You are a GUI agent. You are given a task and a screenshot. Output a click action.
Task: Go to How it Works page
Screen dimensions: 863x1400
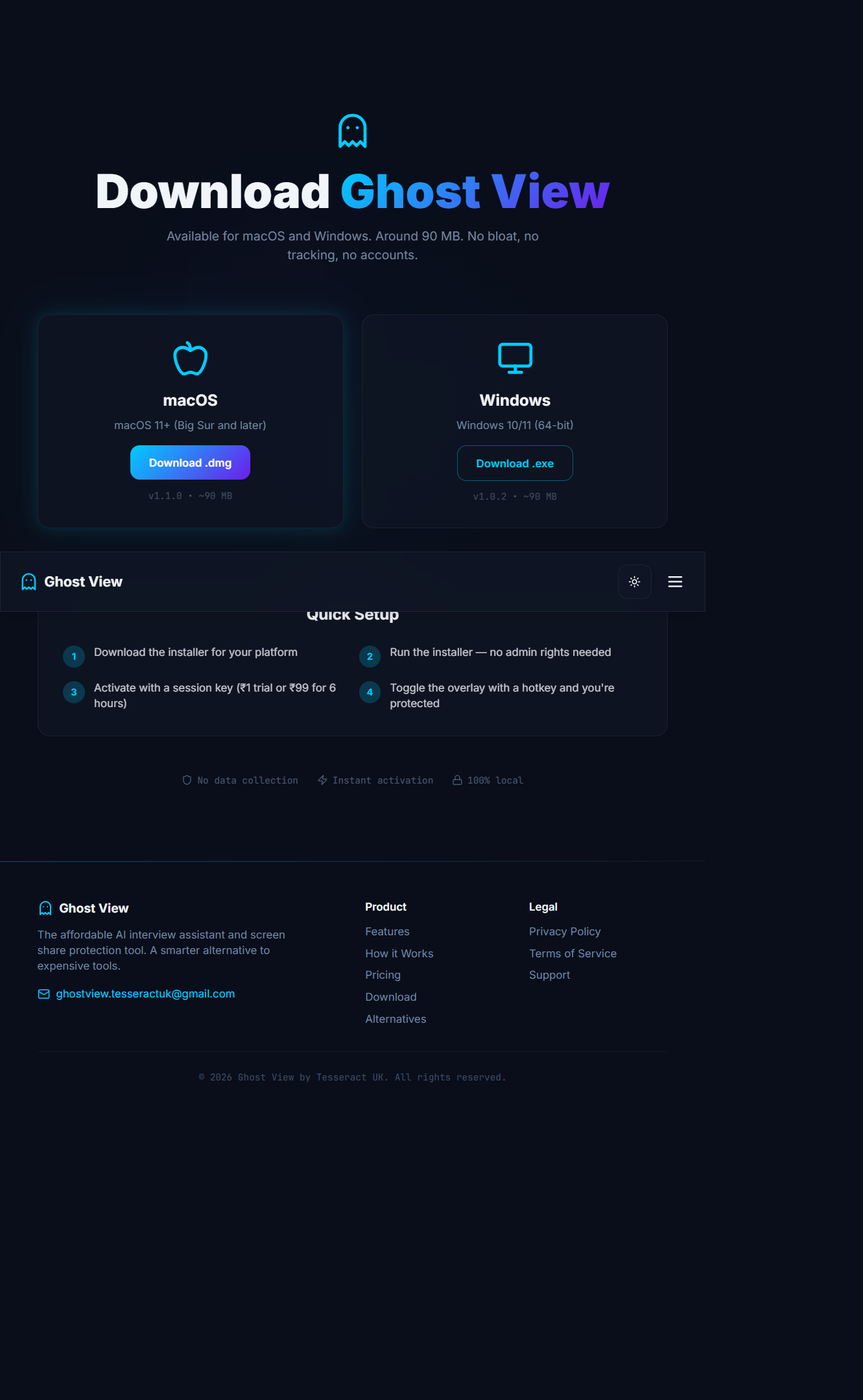[399, 953]
